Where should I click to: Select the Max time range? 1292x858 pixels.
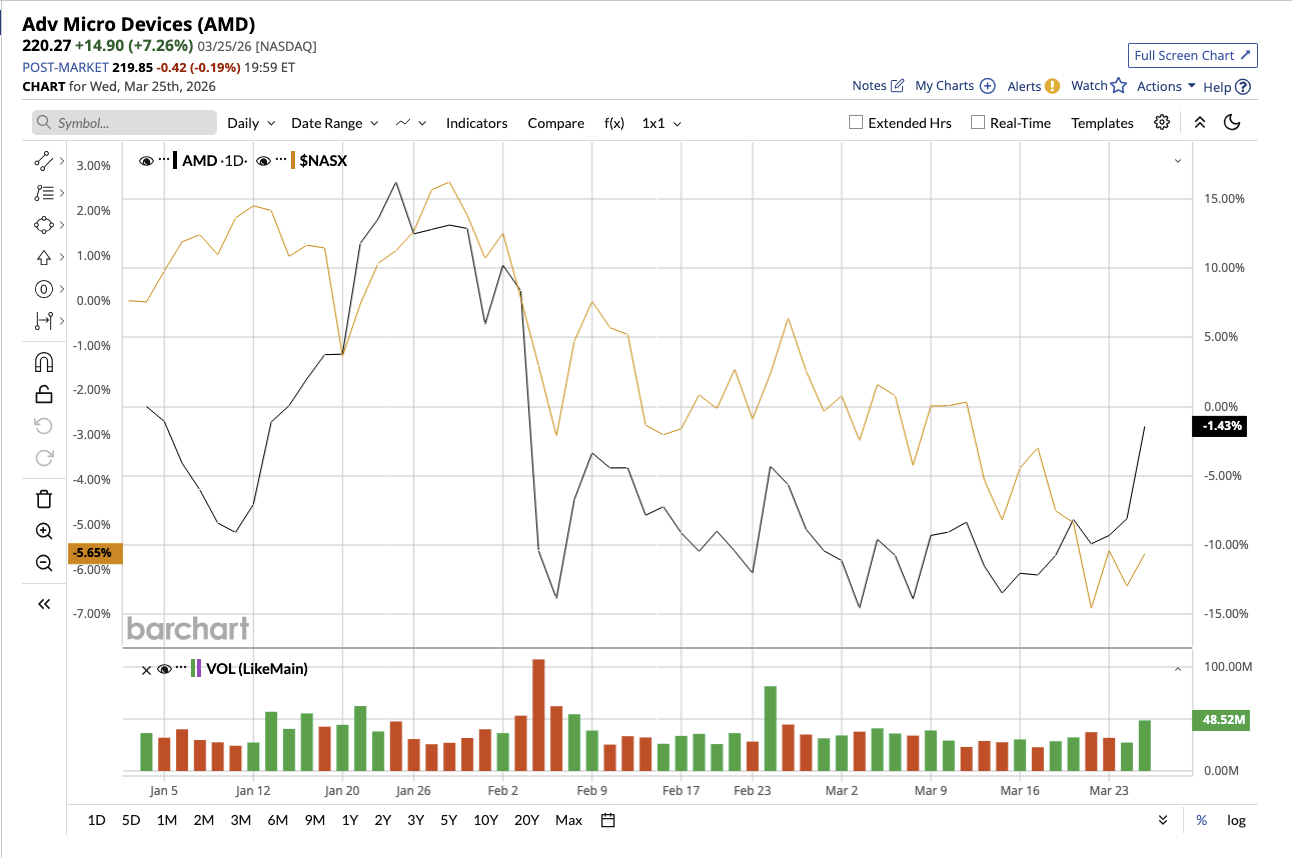(569, 820)
